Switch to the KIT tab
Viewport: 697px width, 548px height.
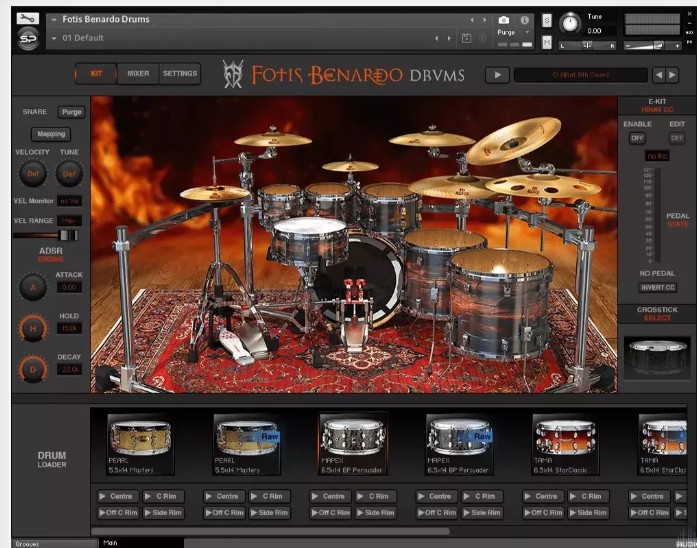pyautogui.click(x=96, y=73)
